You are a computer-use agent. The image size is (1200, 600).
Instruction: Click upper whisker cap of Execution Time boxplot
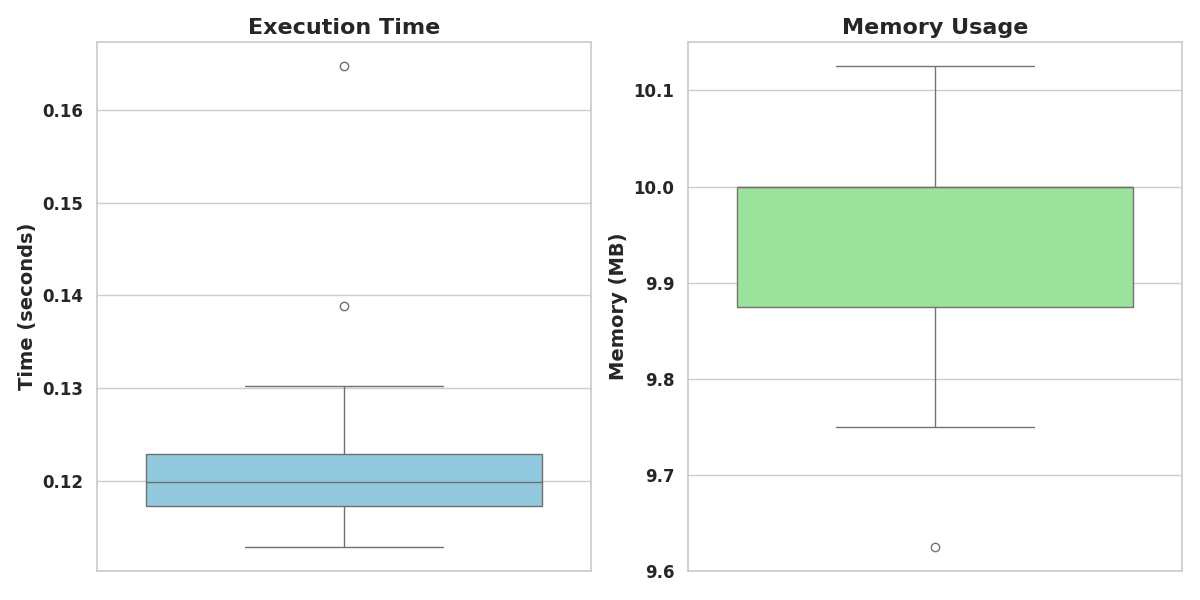(344, 386)
